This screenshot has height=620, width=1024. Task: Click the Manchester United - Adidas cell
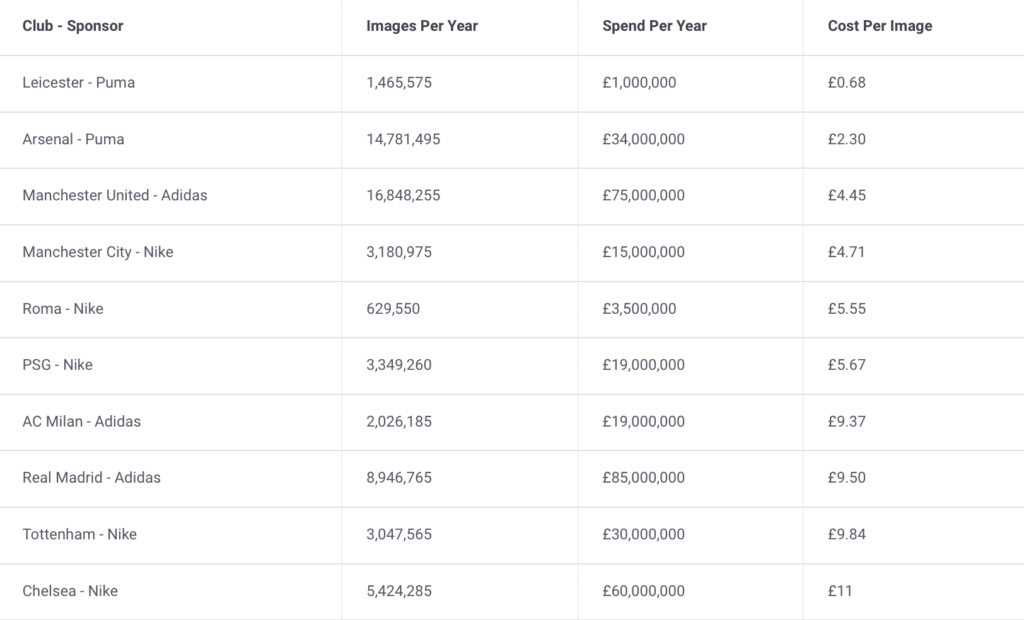(x=115, y=196)
